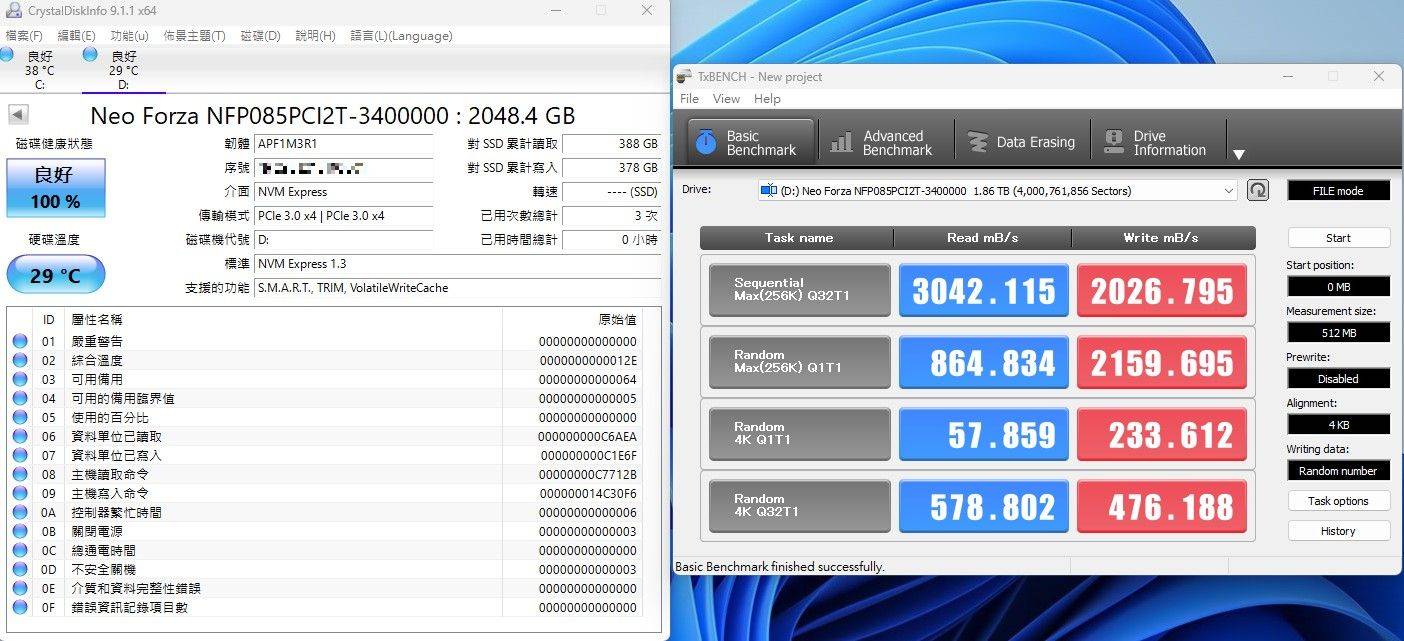Open the Task options dialog

[1338, 500]
